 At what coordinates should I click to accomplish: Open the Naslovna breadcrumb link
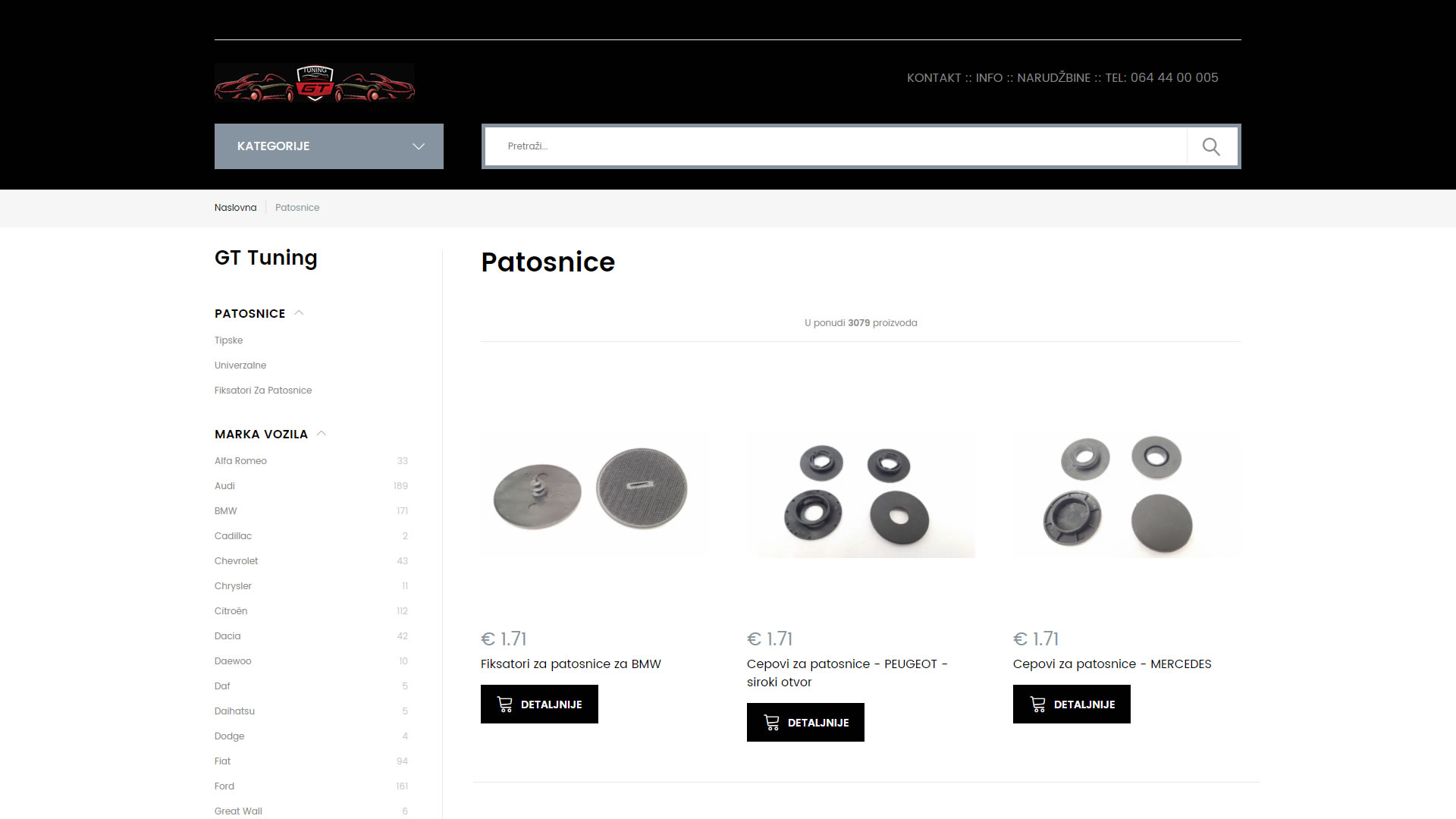coord(235,208)
